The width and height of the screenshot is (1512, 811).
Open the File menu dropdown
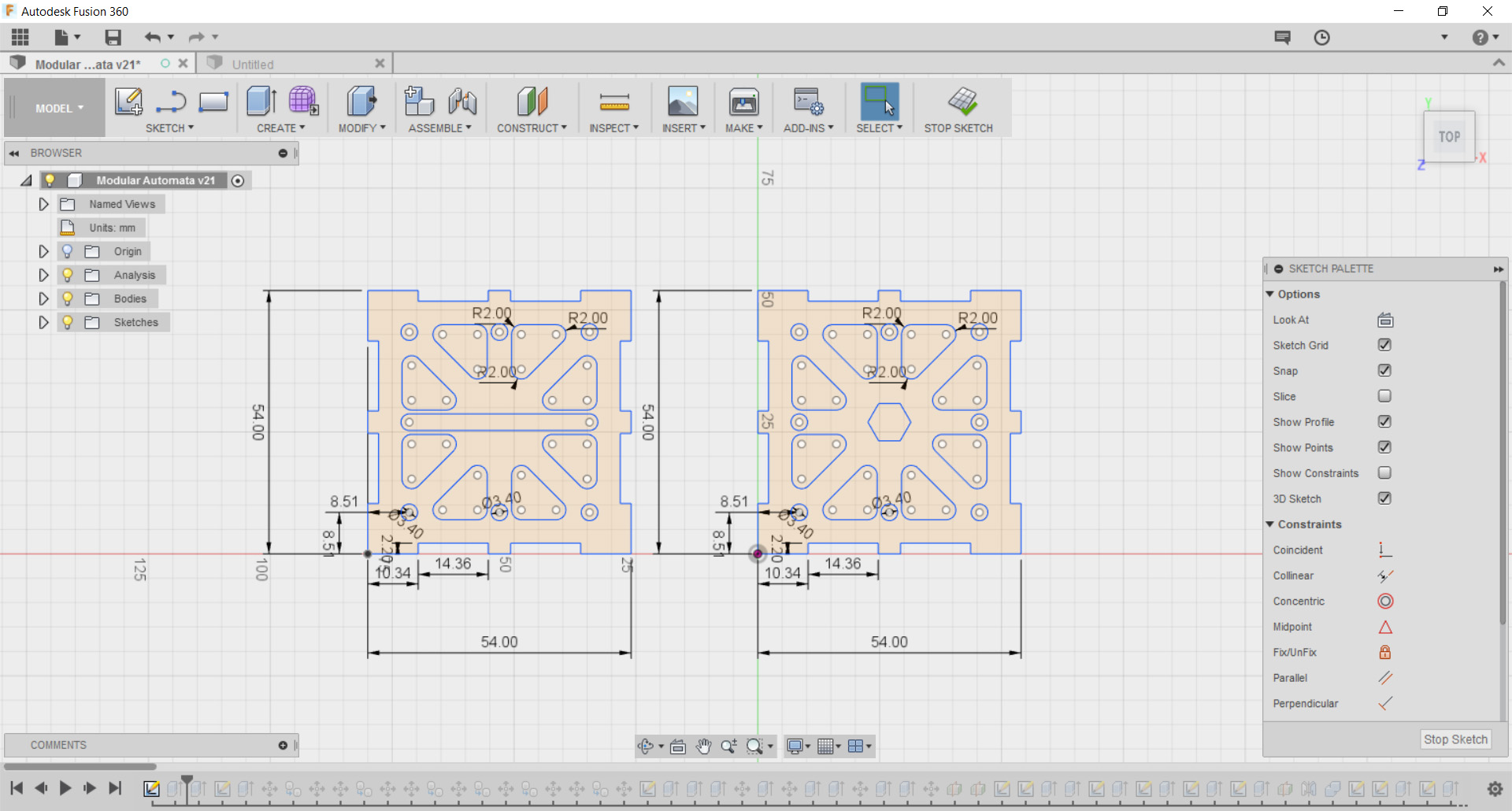click(68, 37)
